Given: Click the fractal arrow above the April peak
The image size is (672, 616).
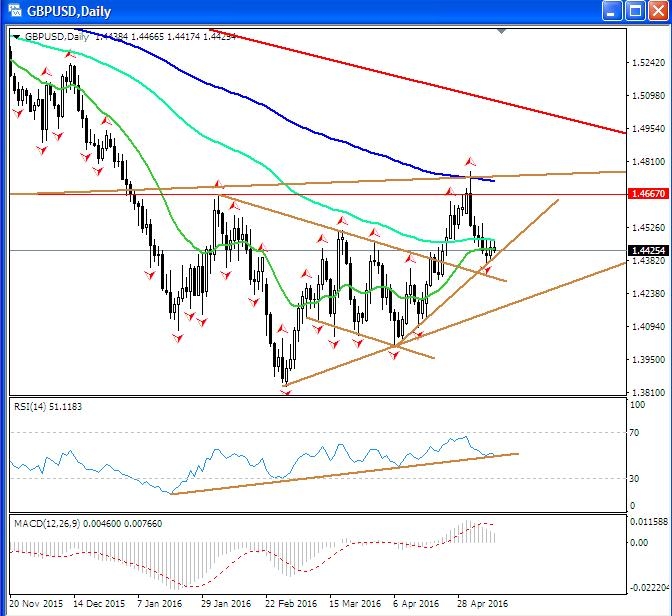Looking at the screenshot, I should [469, 160].
